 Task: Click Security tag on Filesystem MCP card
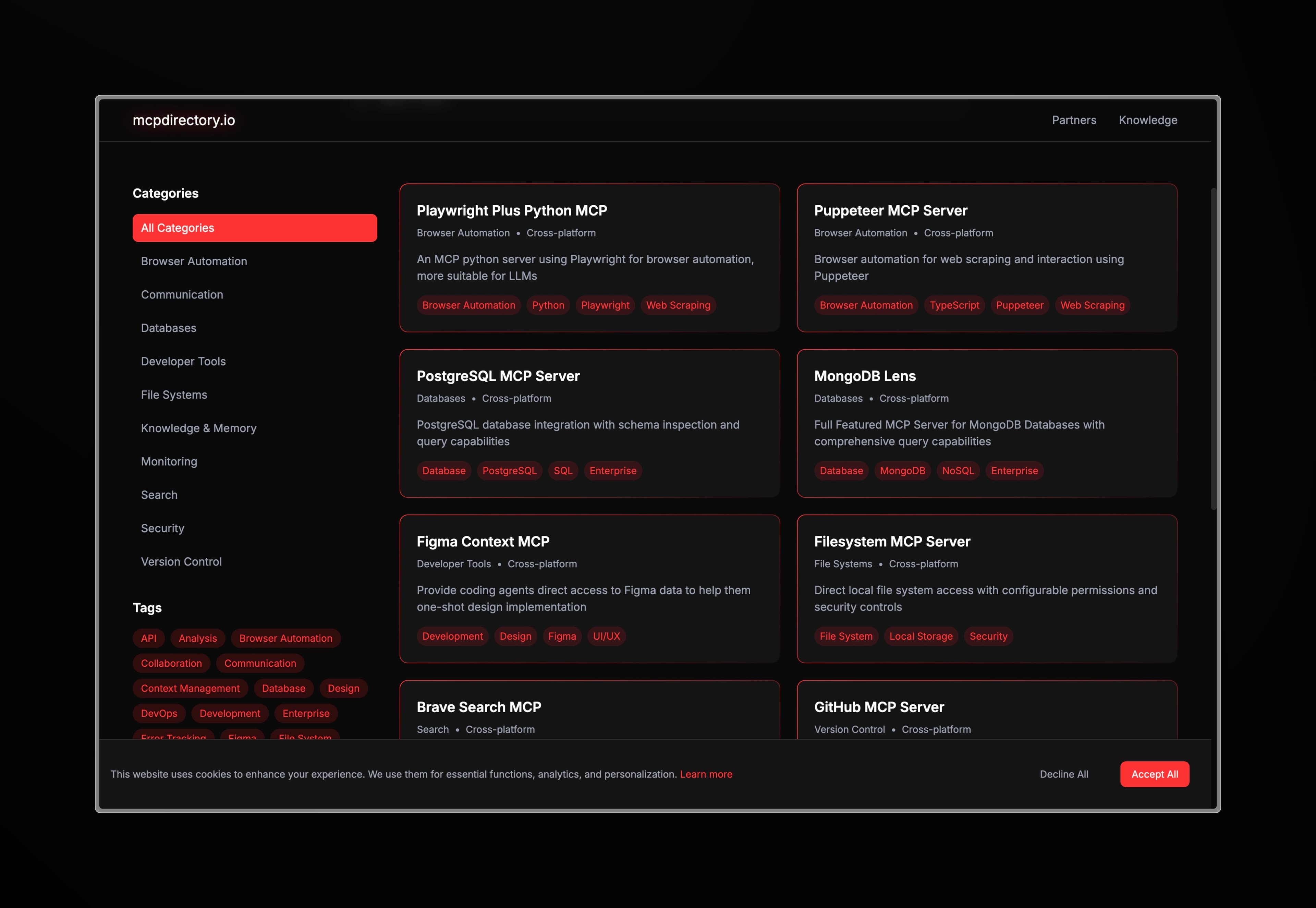[988, 637]
